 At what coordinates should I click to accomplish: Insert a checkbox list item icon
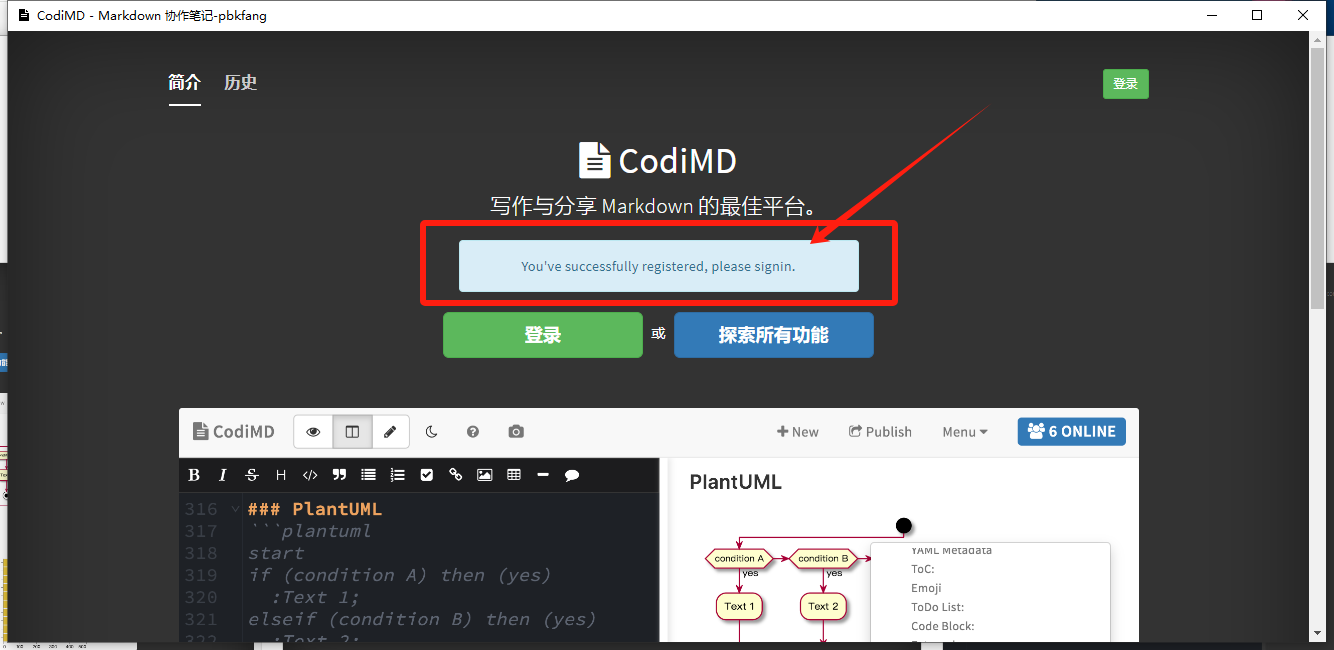point(427,475)
